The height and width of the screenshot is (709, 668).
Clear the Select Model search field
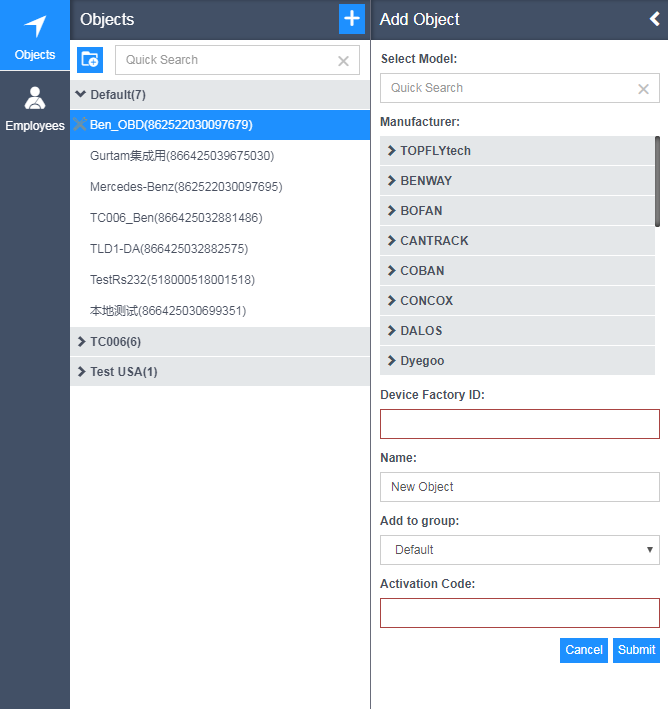coord(644,89)
